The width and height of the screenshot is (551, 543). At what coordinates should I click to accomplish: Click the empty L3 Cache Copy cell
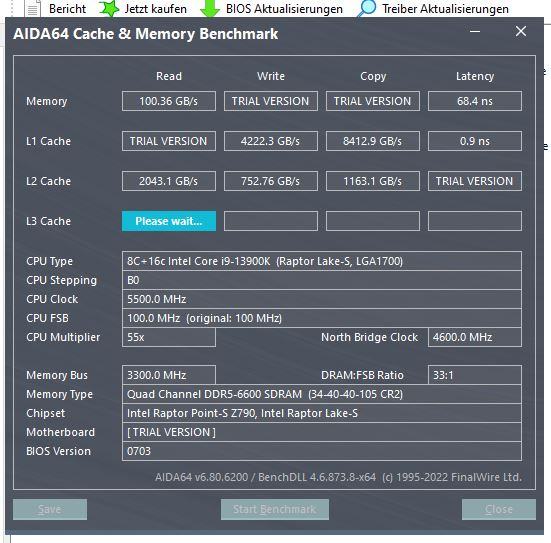373,221
